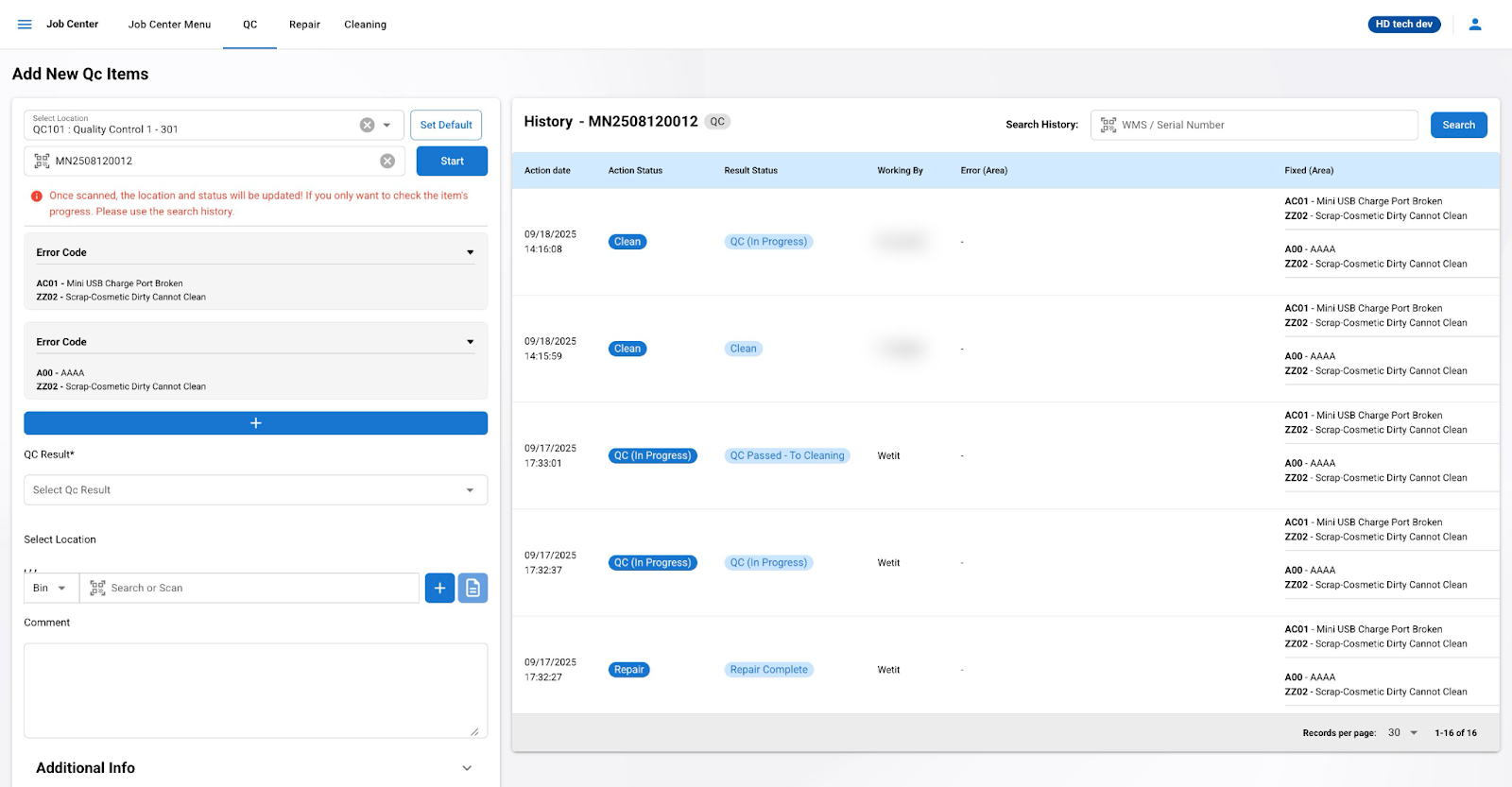Open the Bin type dropdown
Image resolution: width=1512 pixels, height=787 pixels.
[50, 588]
